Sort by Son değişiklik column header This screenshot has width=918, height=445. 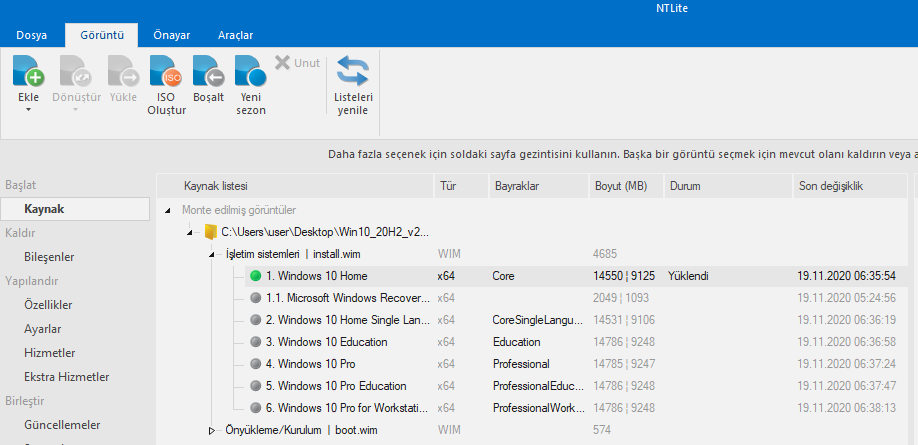click(851, 186)
